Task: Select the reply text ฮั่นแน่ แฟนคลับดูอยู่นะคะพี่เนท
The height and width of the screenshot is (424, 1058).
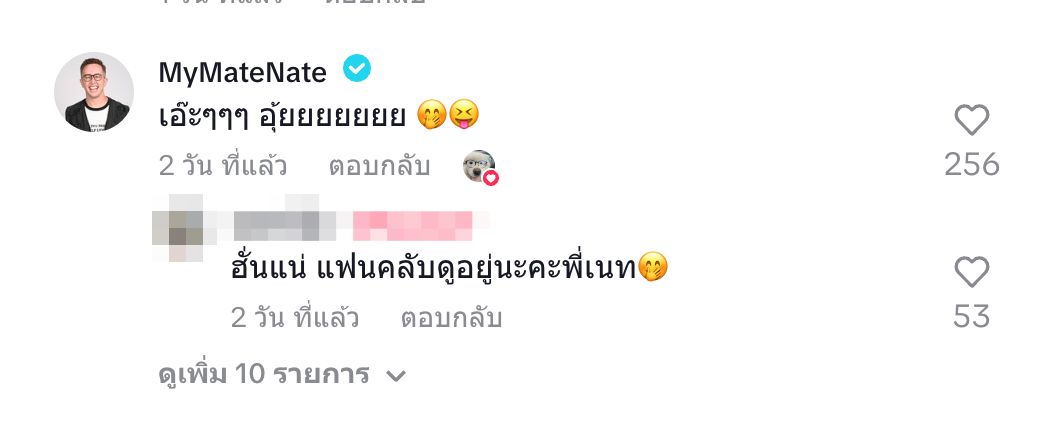Action: [434, 268]
